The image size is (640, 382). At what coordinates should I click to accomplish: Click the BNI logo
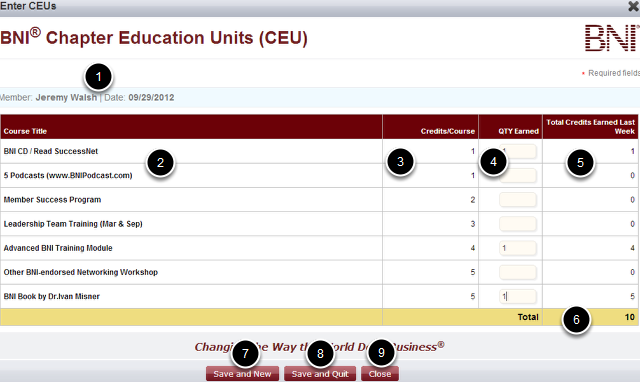pyautogui.click(x=612, y=38)
